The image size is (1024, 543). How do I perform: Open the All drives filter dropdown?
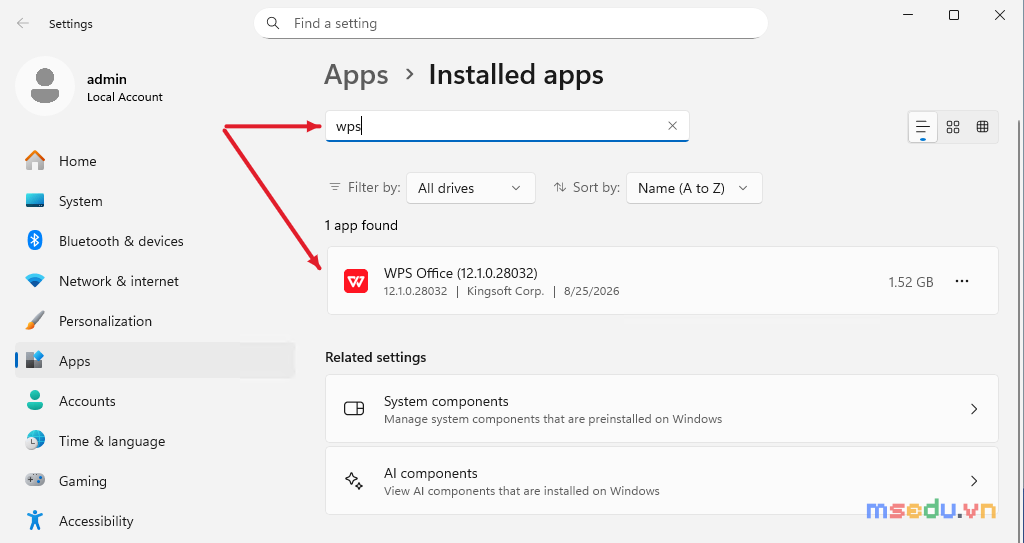[471, 188]
